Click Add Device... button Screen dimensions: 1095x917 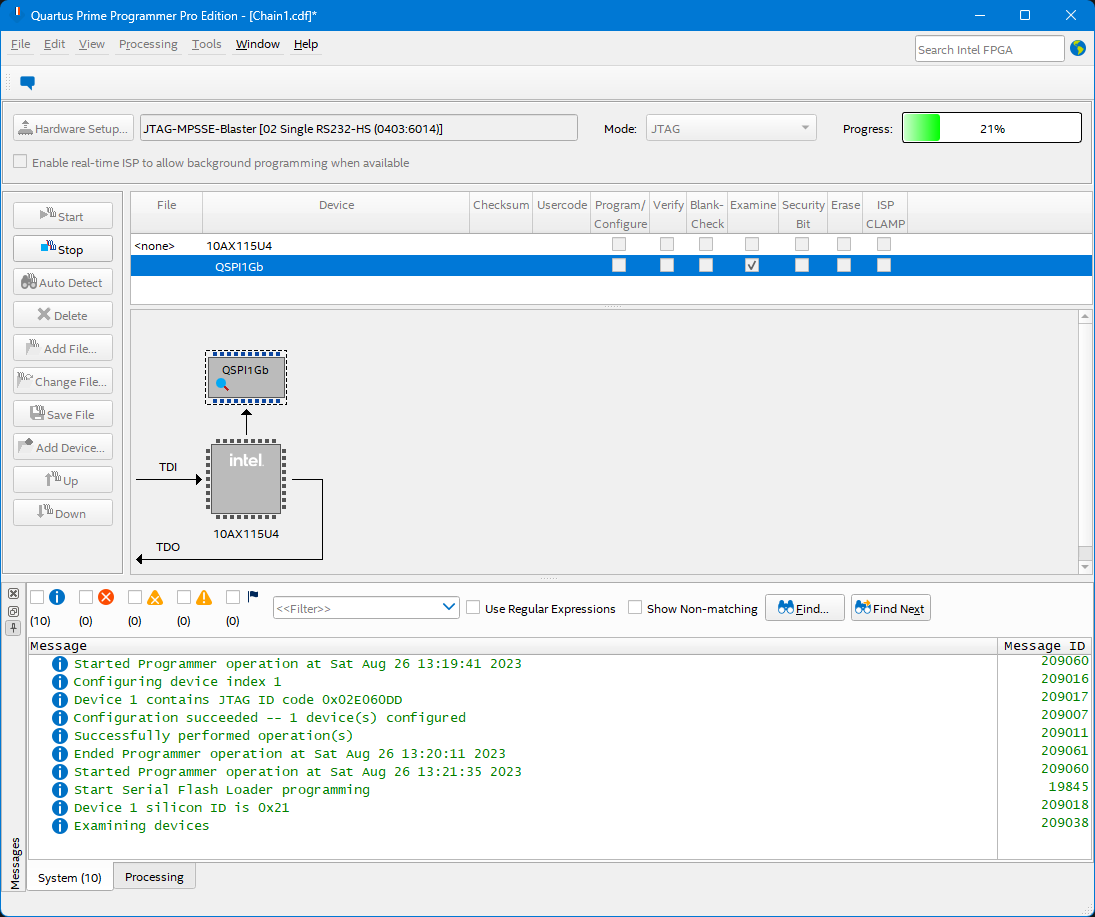[x=63, y=447]
